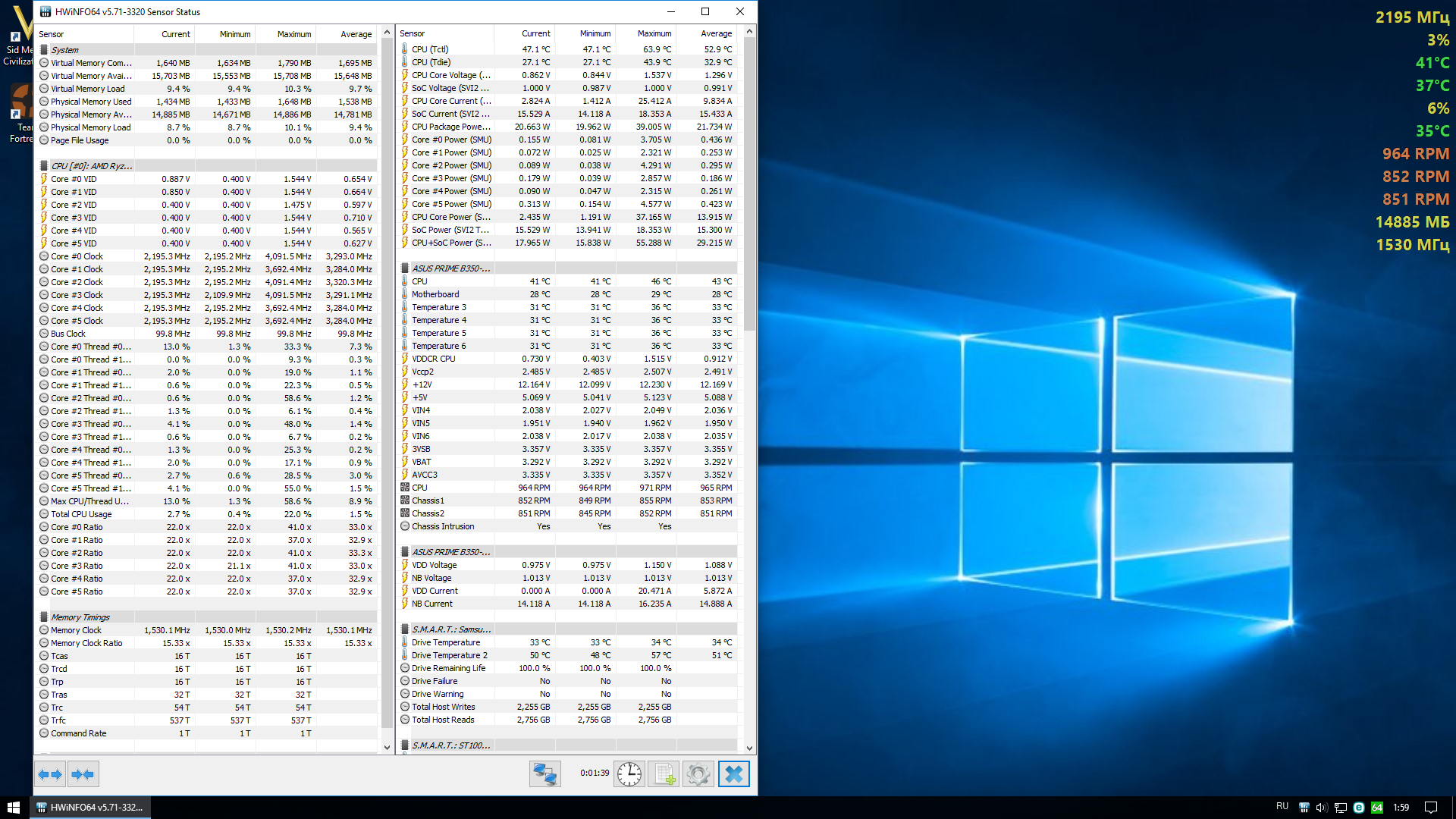Reset the elapsed time clock icon

pyautogui.click(x=629, y=774)
